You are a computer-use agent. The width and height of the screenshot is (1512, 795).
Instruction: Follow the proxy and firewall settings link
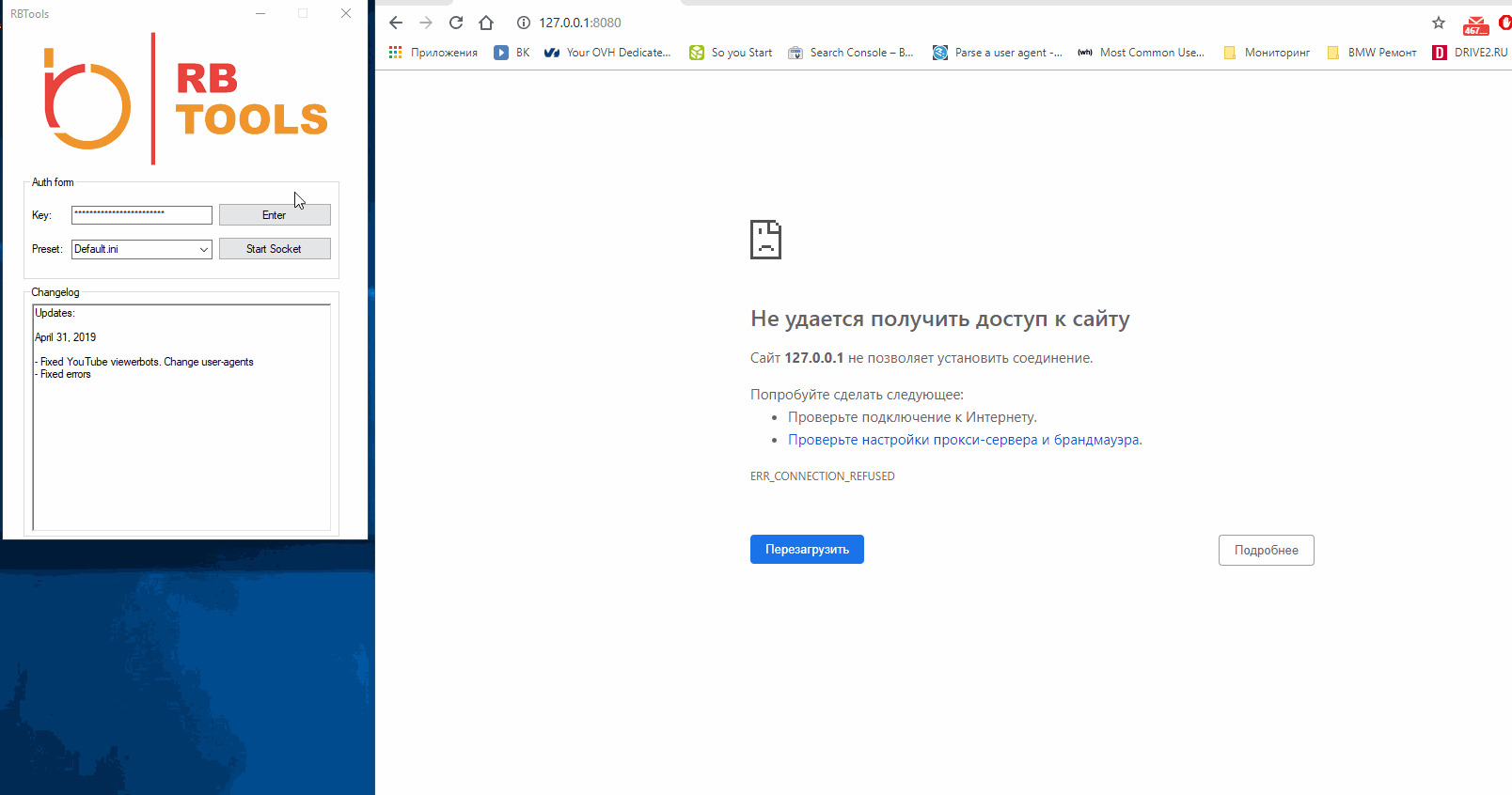tap(965, 440)
